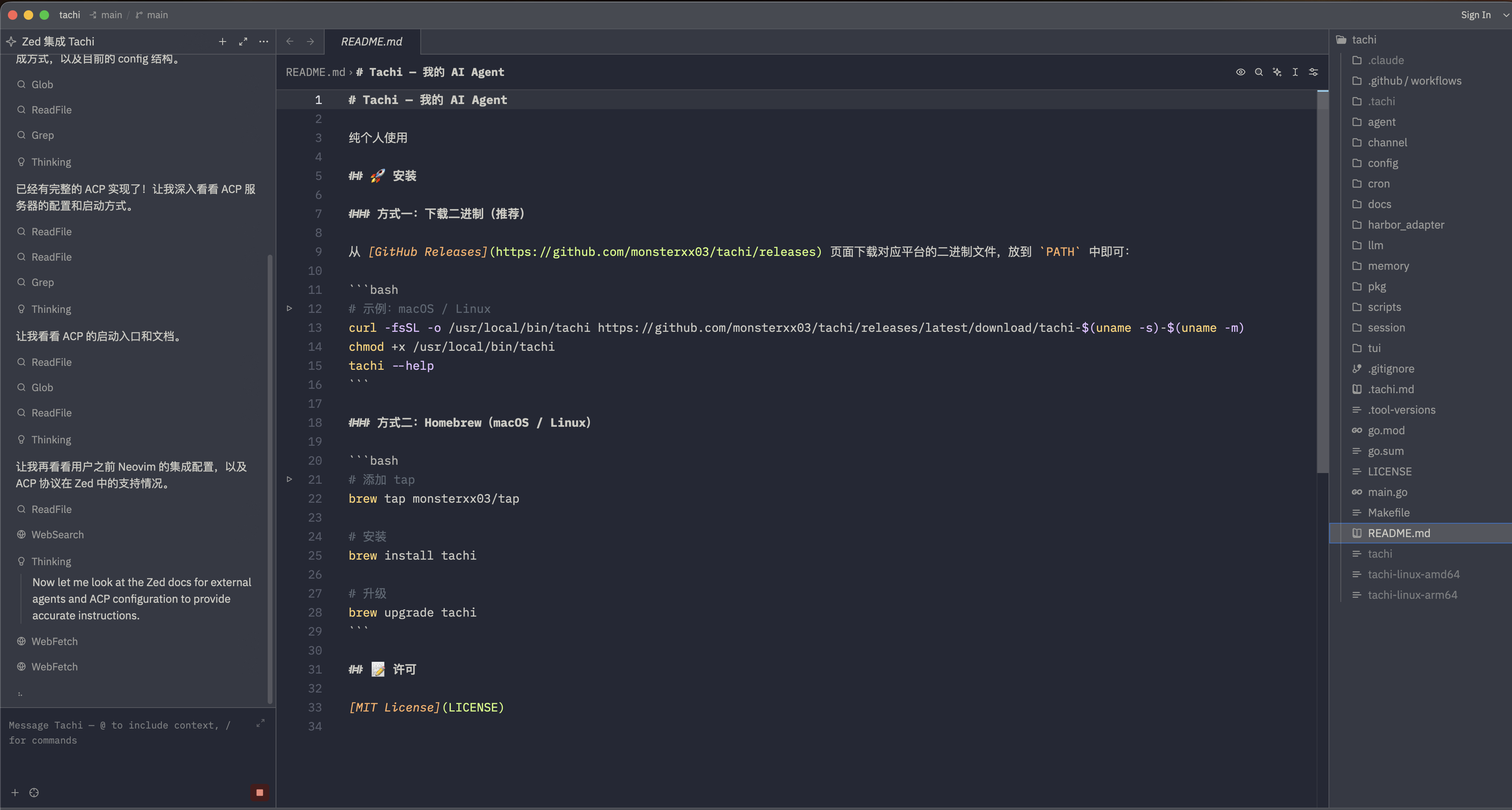Click Sign In in the title bar
1512x810 pixels.
click(x=1476, y=15)
